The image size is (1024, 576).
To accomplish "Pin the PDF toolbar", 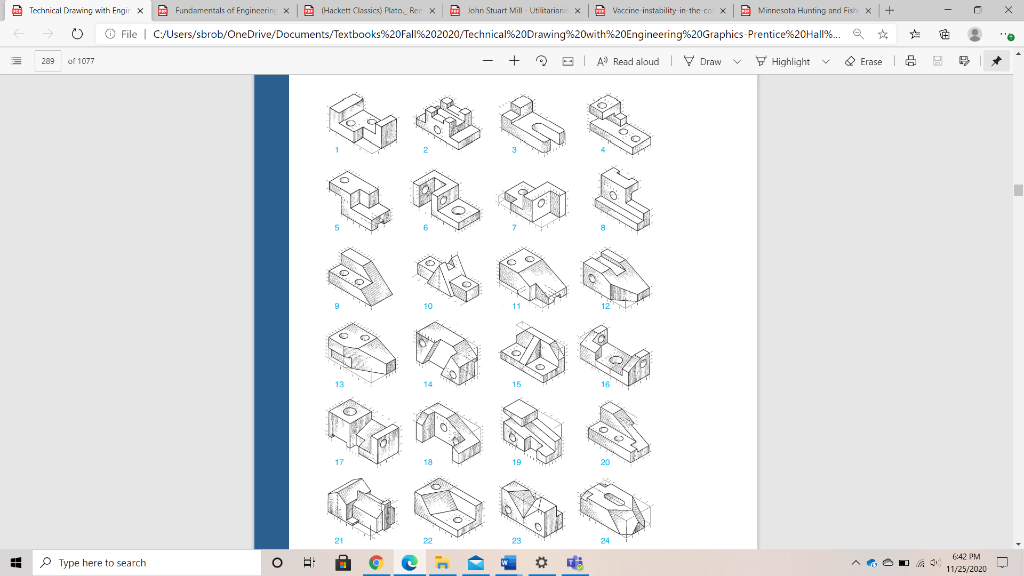I will tap(996, 61).
